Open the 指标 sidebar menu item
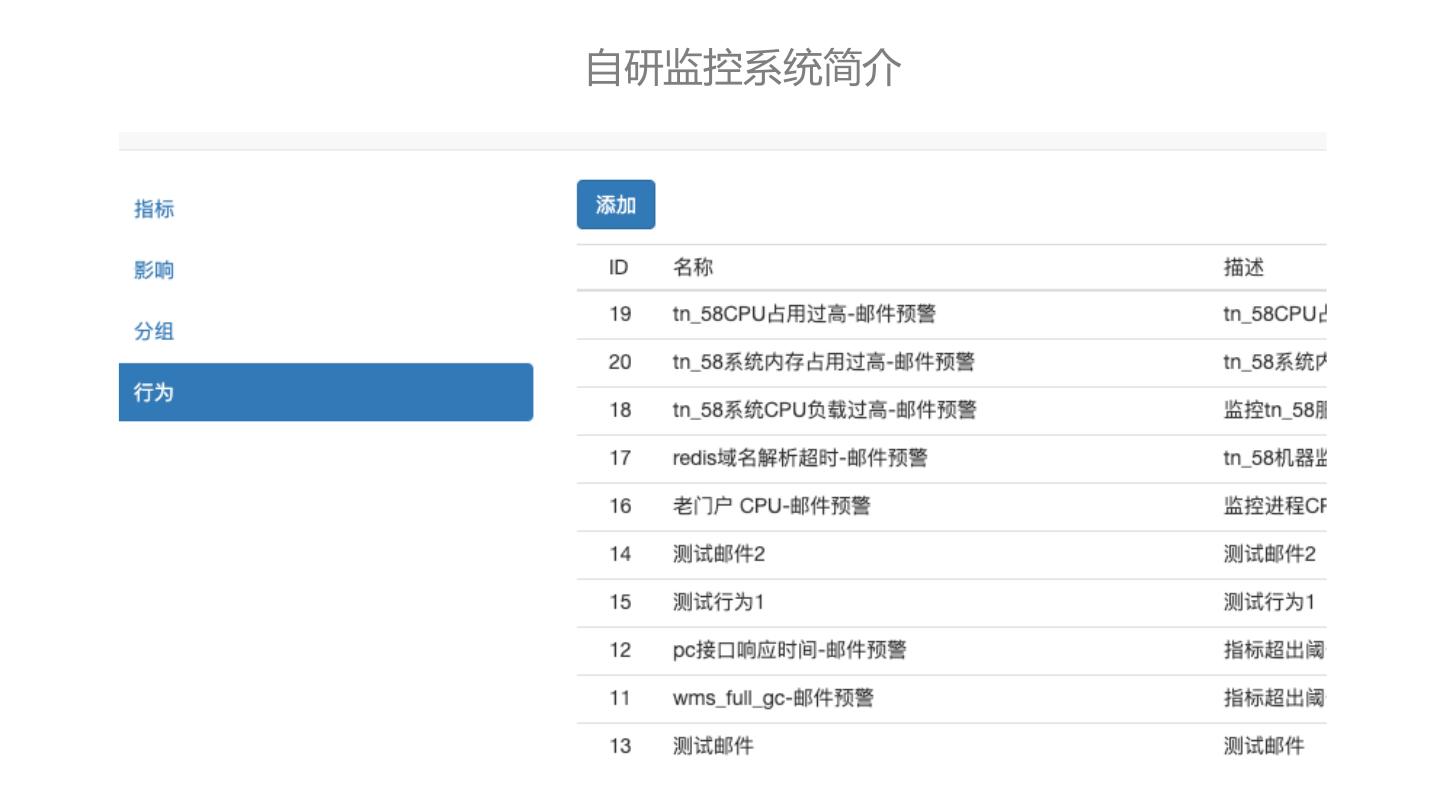The width and height of the screenshot is (1440, 810). [x=154, y=209]
